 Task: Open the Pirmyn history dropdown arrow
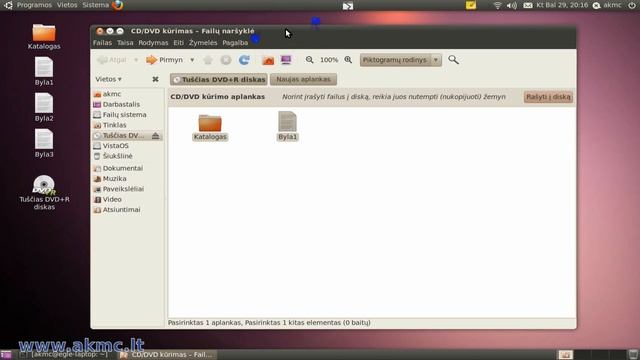tap(192, 60)
